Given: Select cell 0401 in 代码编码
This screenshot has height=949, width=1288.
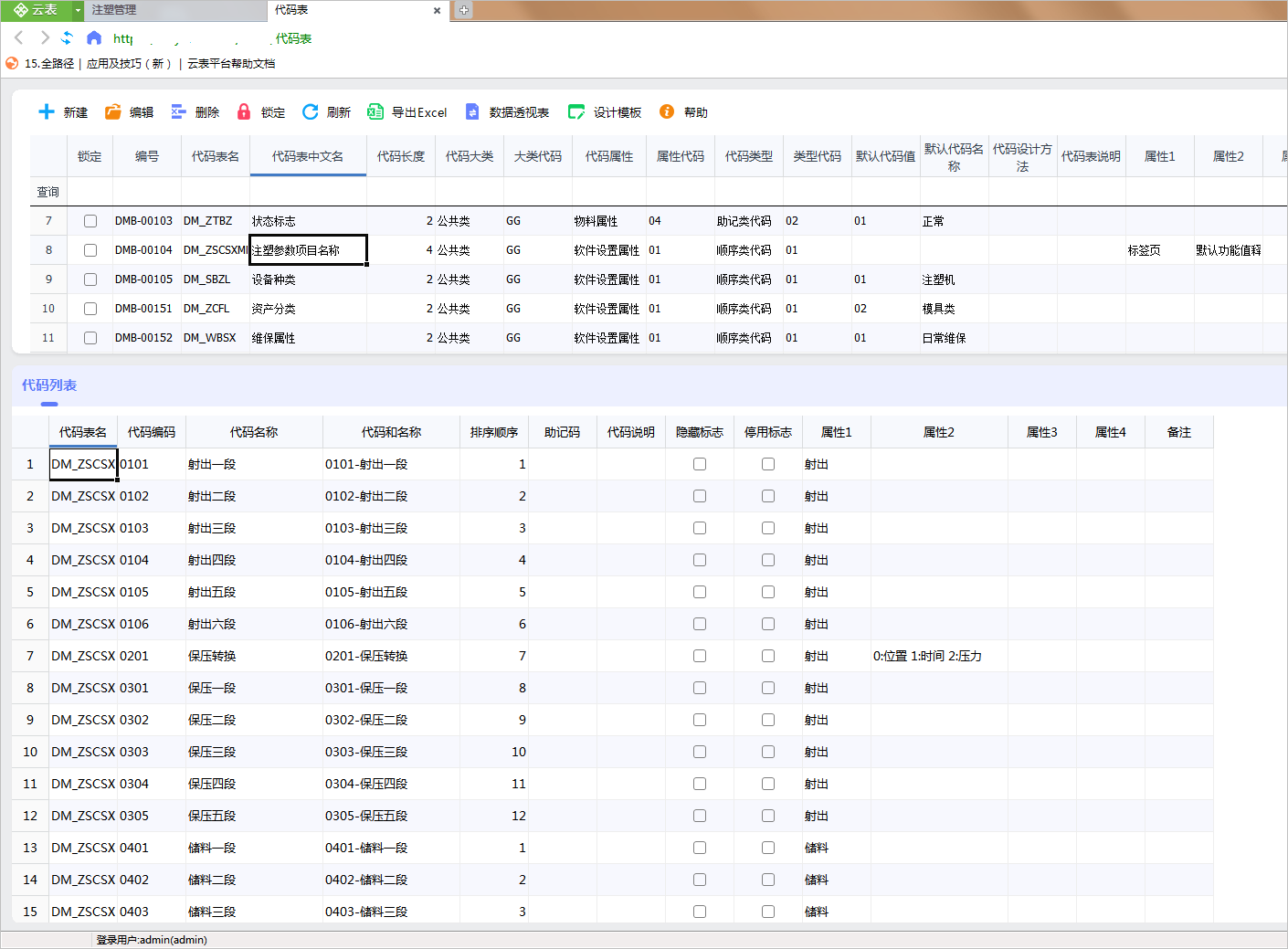Looking at the screenshot, I should click(x=152, y=848).
